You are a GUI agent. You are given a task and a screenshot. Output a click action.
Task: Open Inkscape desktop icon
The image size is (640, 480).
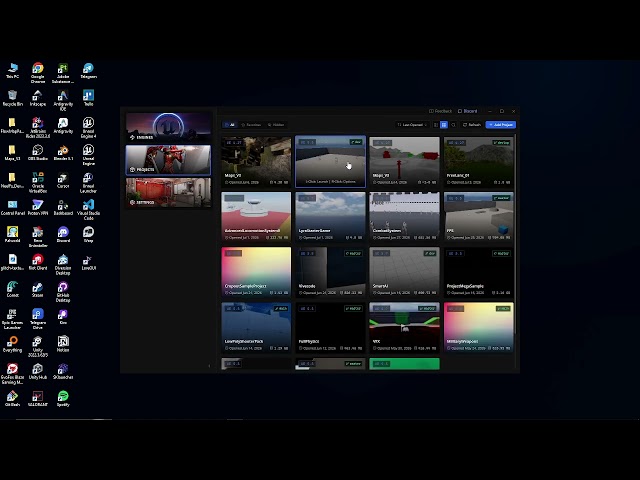pos(38,98)
